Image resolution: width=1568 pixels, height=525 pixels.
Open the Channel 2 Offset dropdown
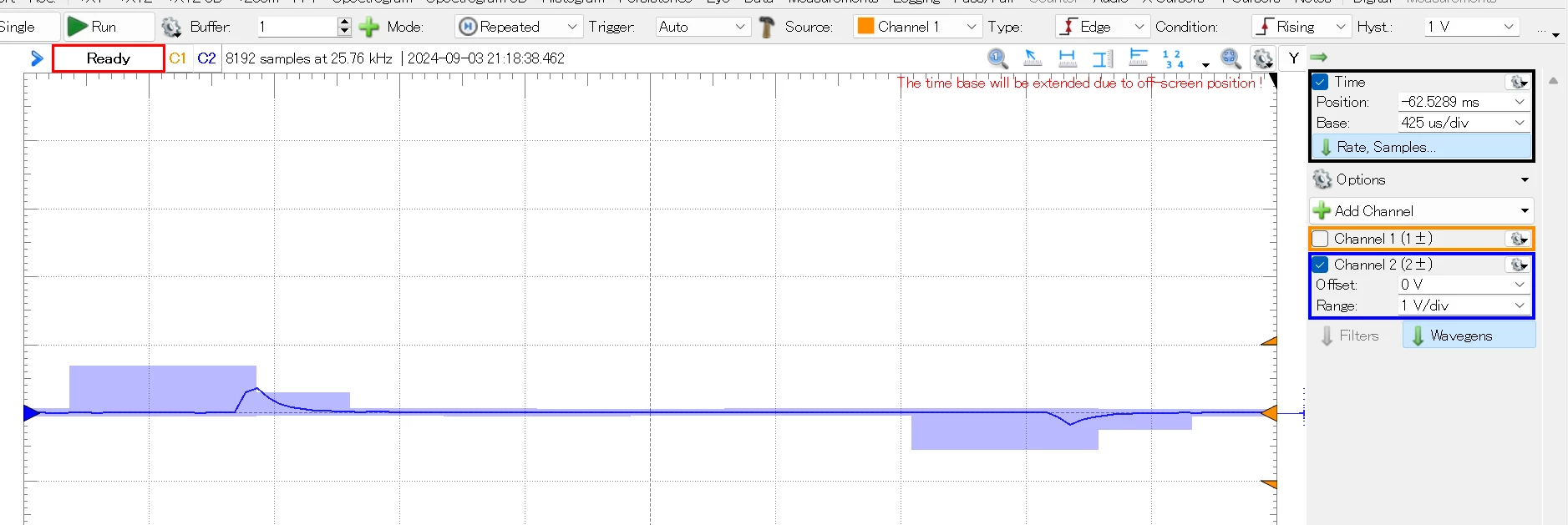(x=1464, y=285)
